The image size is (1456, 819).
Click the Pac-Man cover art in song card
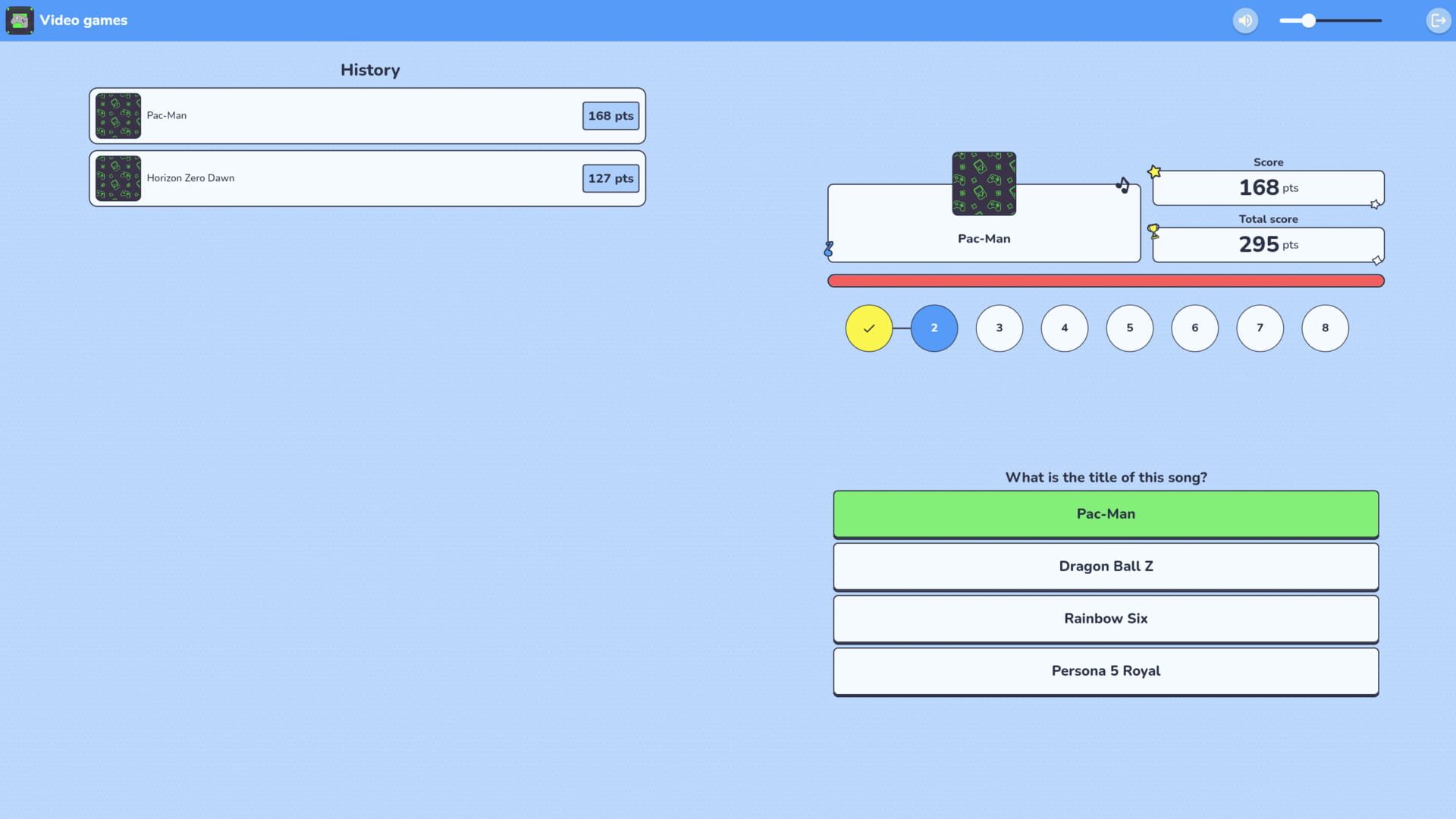tap(984, 184)
